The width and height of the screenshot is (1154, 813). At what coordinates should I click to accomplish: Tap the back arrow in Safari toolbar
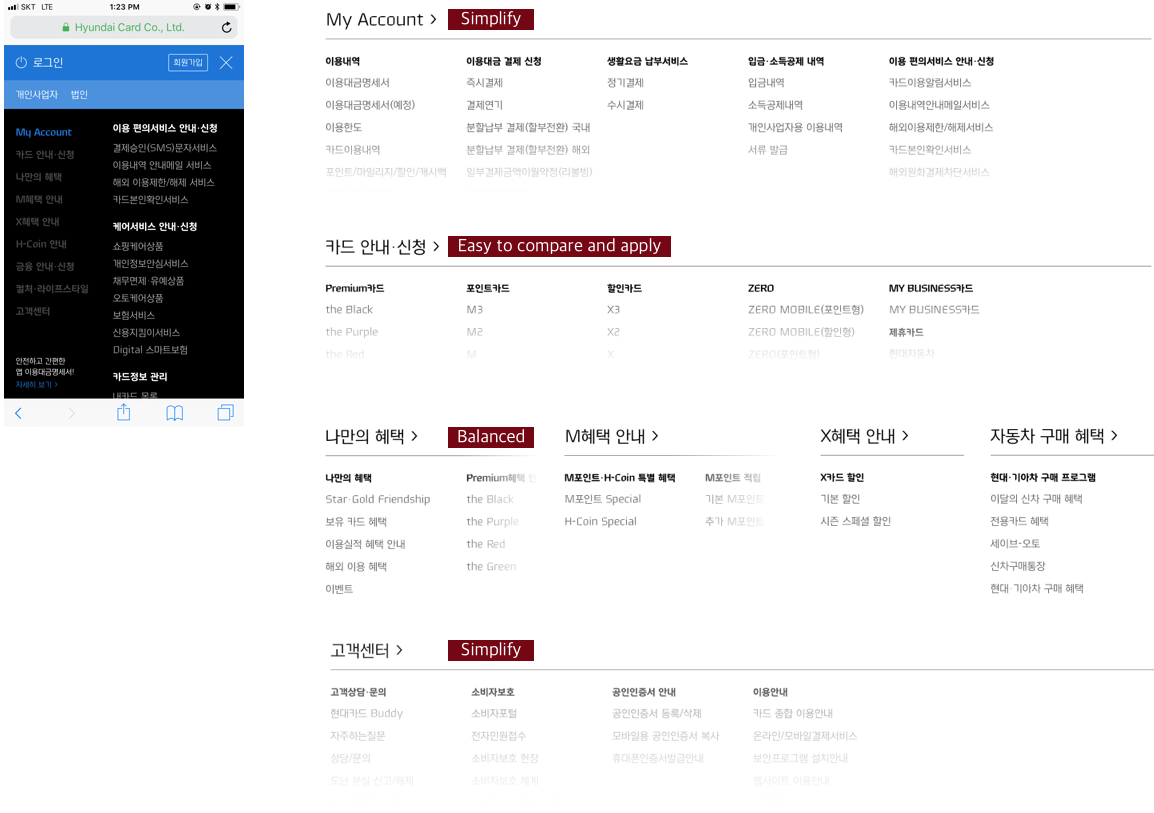pos(18,413)
